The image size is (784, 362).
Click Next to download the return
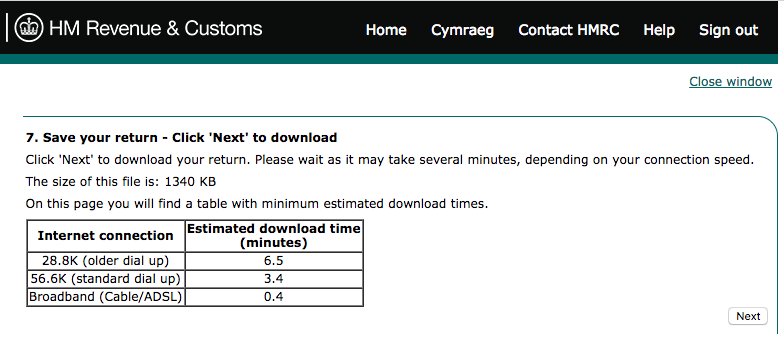748,316
